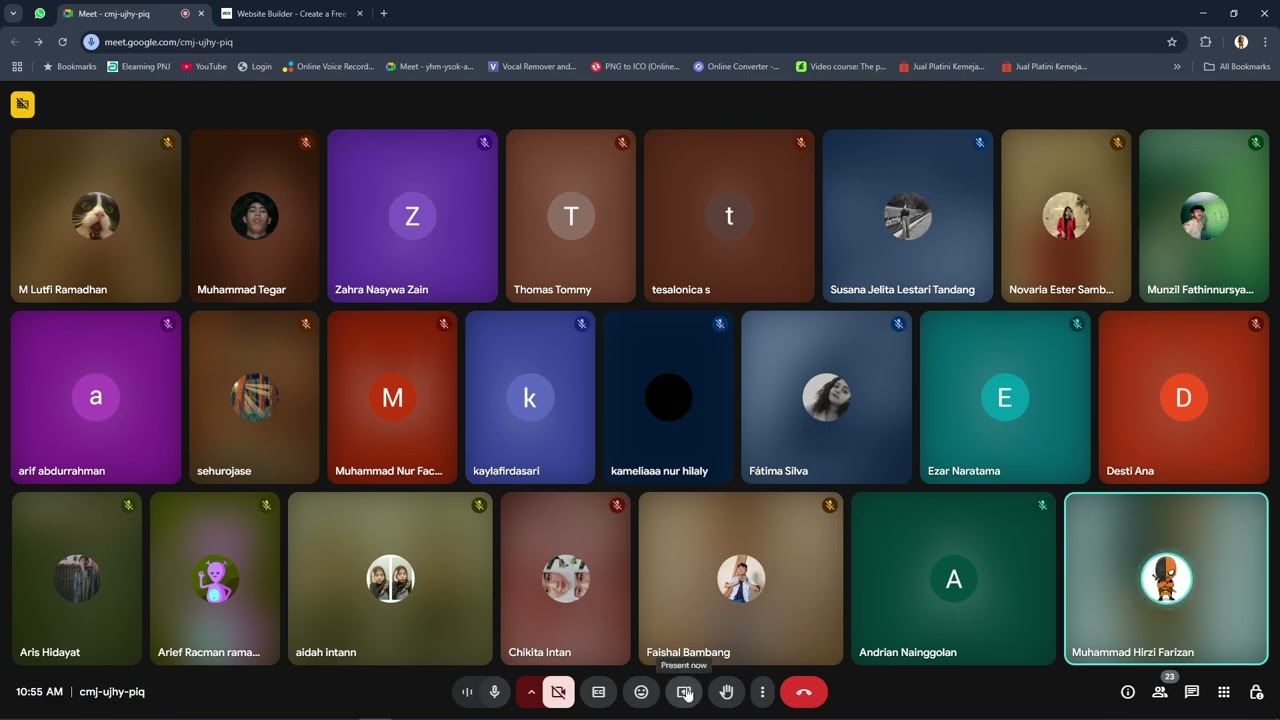
Task: Open Chrome profile avatar
Action: [x=1241, y=42]
